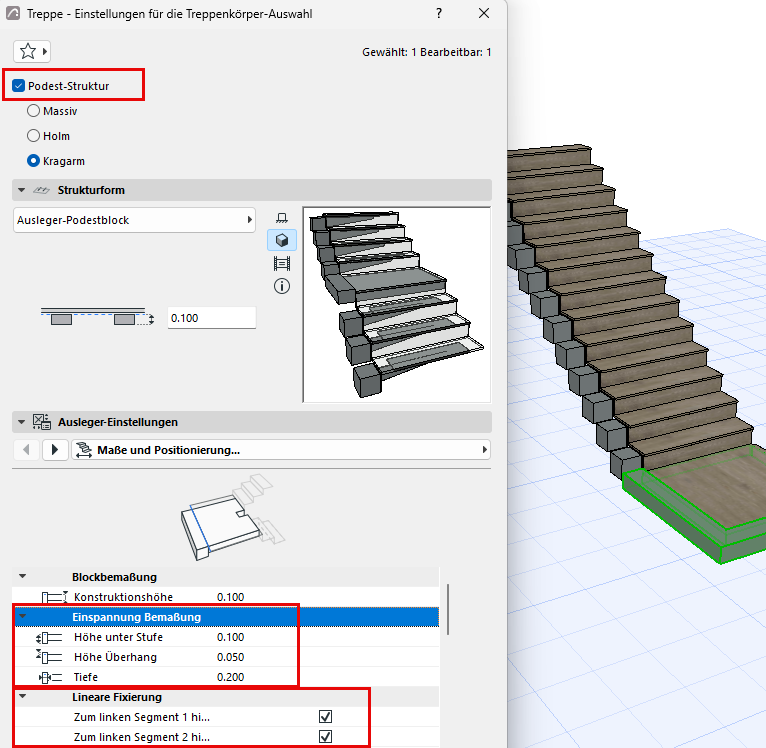Toggle Zum linken Segment 2 checkbox
The width and height of the screenshot is (766, 748).
pos(325,737)
